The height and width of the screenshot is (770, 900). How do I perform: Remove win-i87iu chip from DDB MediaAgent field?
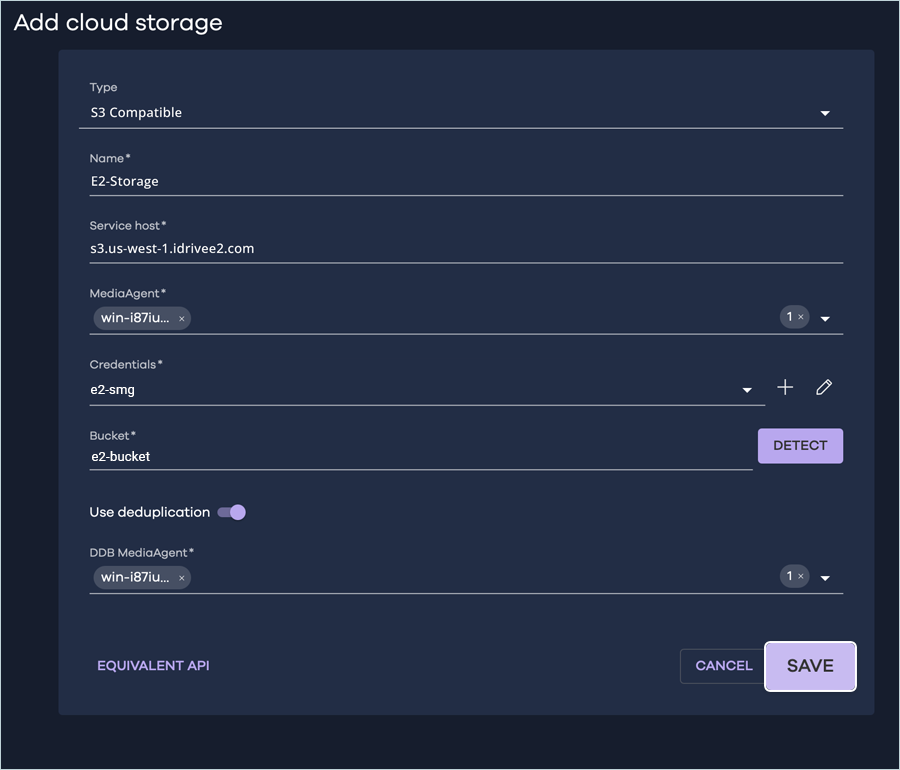[181, 577]
